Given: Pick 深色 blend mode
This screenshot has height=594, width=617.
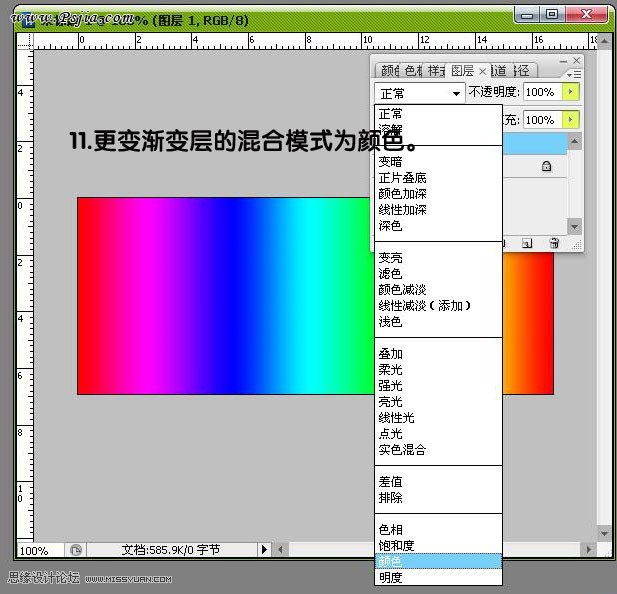Looking at the screenshot, I should [x=438, y=226].
